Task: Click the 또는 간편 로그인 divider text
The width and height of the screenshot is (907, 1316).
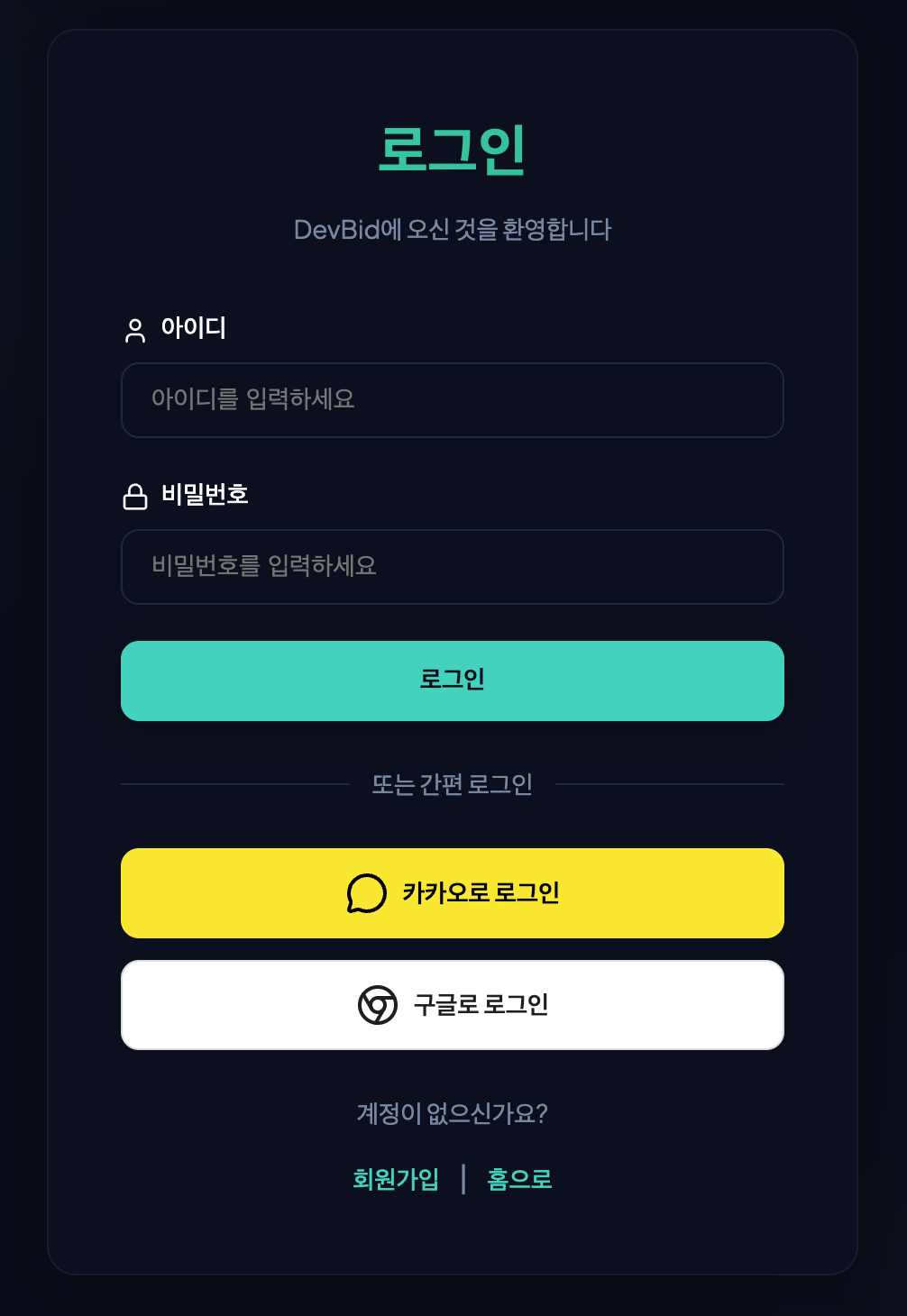Action: [453, 784]
